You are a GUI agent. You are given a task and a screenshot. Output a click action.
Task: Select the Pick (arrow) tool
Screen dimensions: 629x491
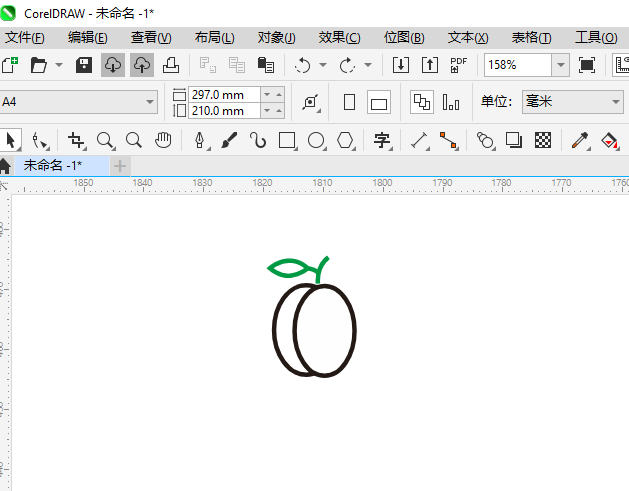10,140
